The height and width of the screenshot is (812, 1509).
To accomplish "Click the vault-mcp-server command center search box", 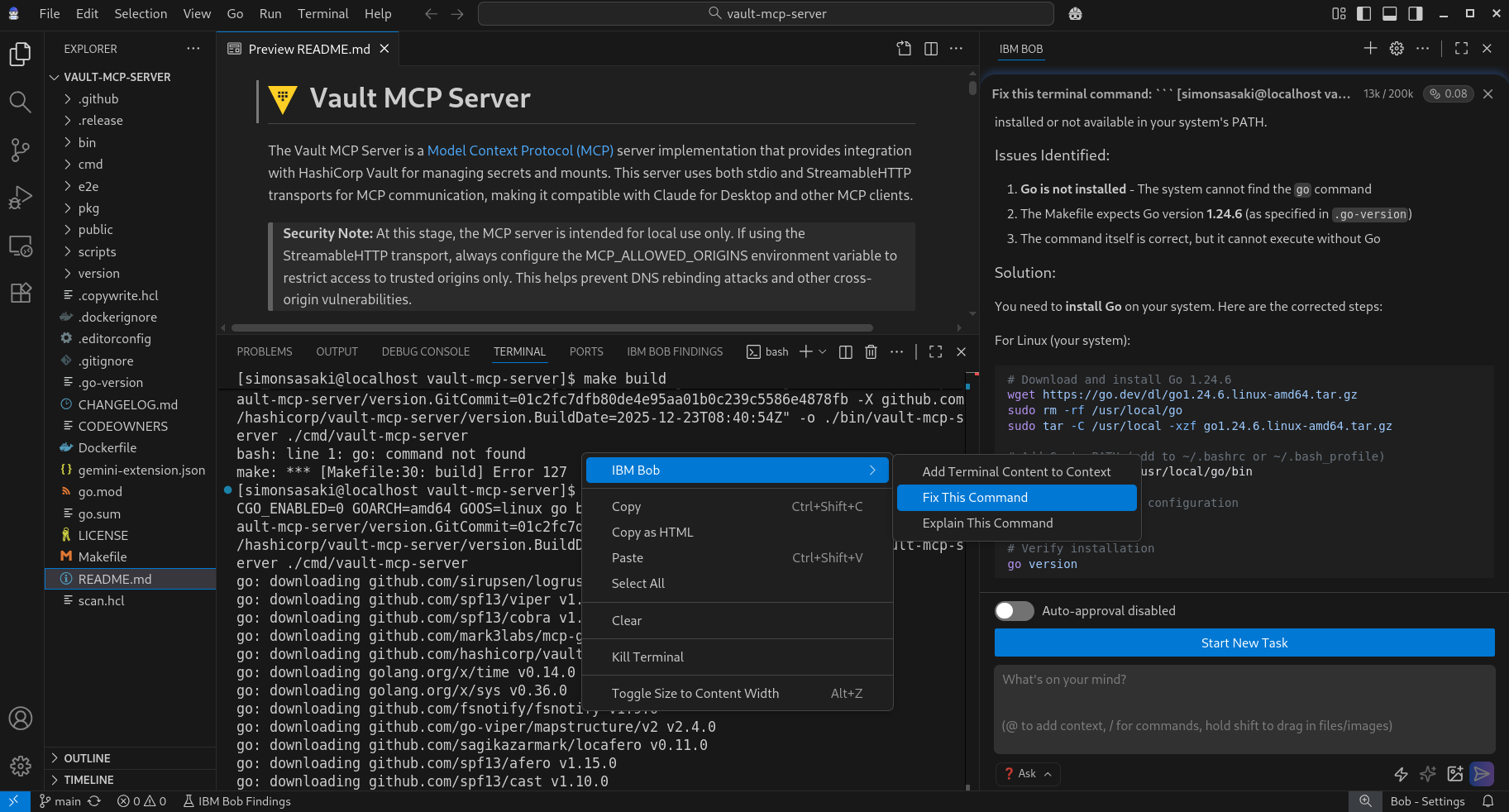I will (x=766, y=14).
